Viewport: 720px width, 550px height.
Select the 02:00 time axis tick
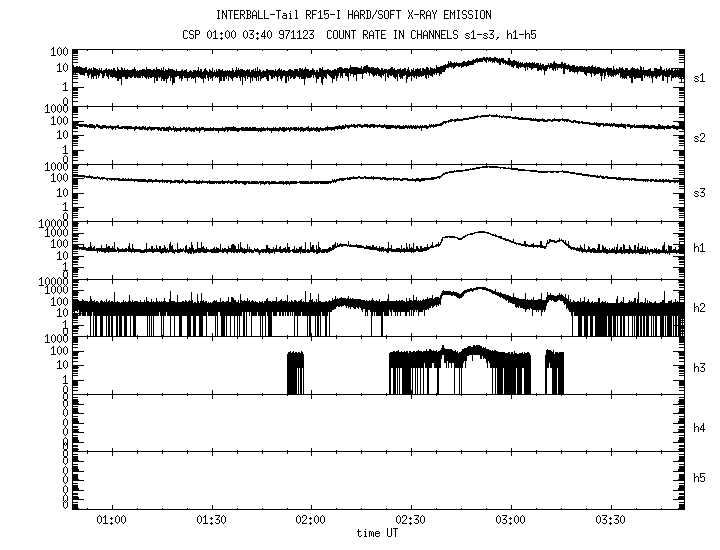point(311,520)
